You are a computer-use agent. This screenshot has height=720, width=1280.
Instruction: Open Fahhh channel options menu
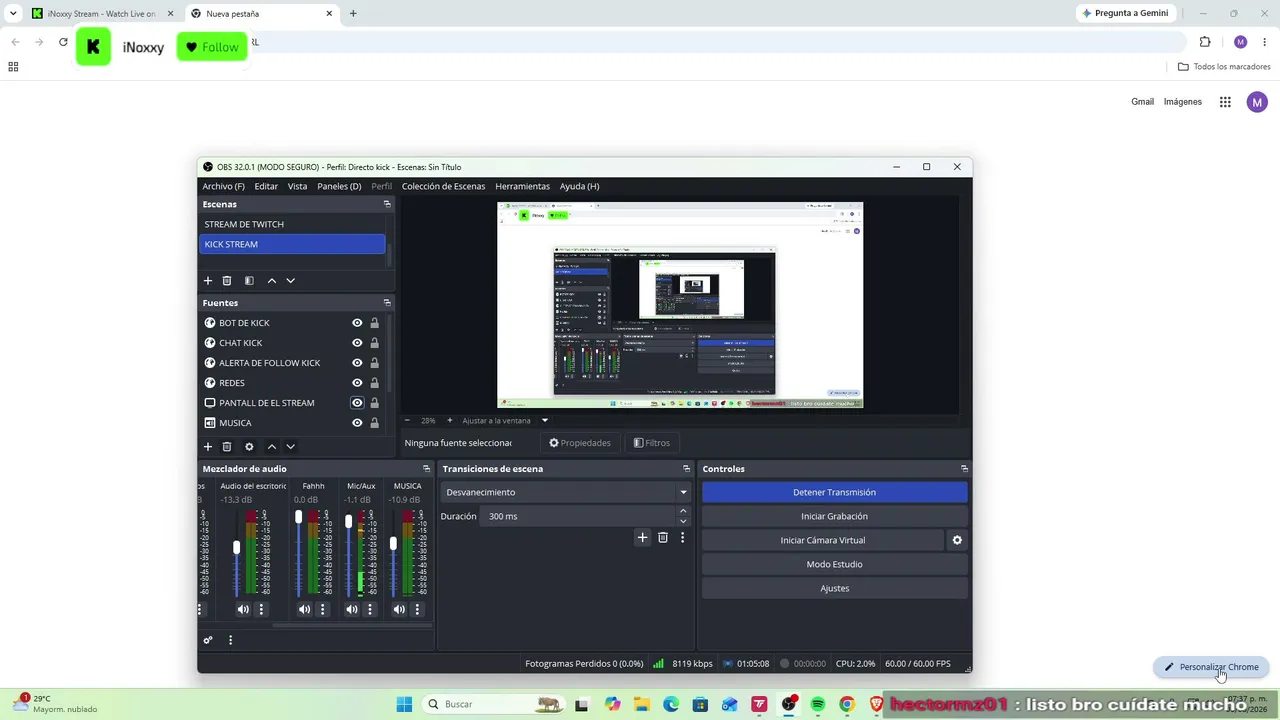click(322, 609)
